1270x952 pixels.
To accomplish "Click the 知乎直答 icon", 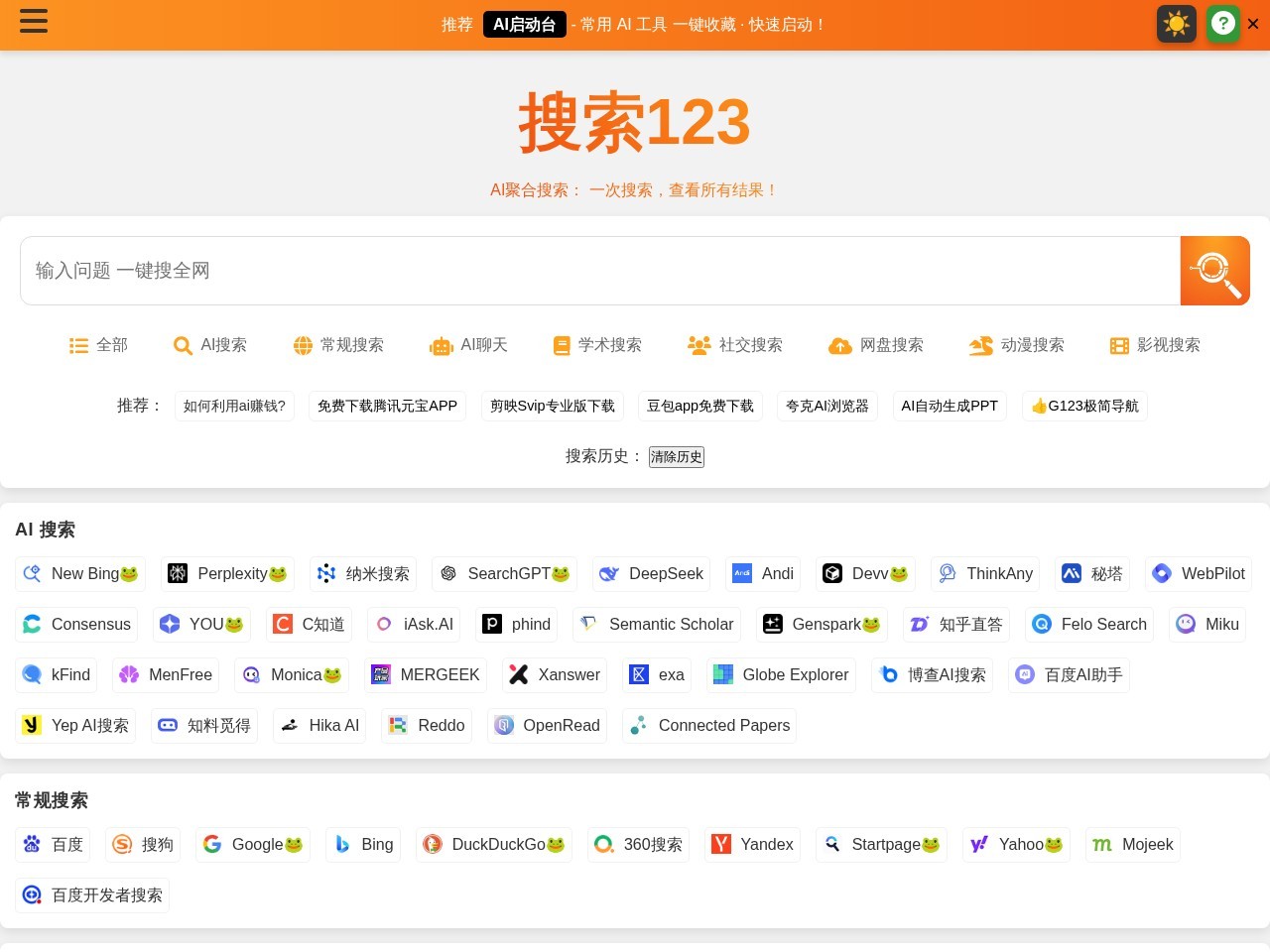I will [x=920, y=624].
